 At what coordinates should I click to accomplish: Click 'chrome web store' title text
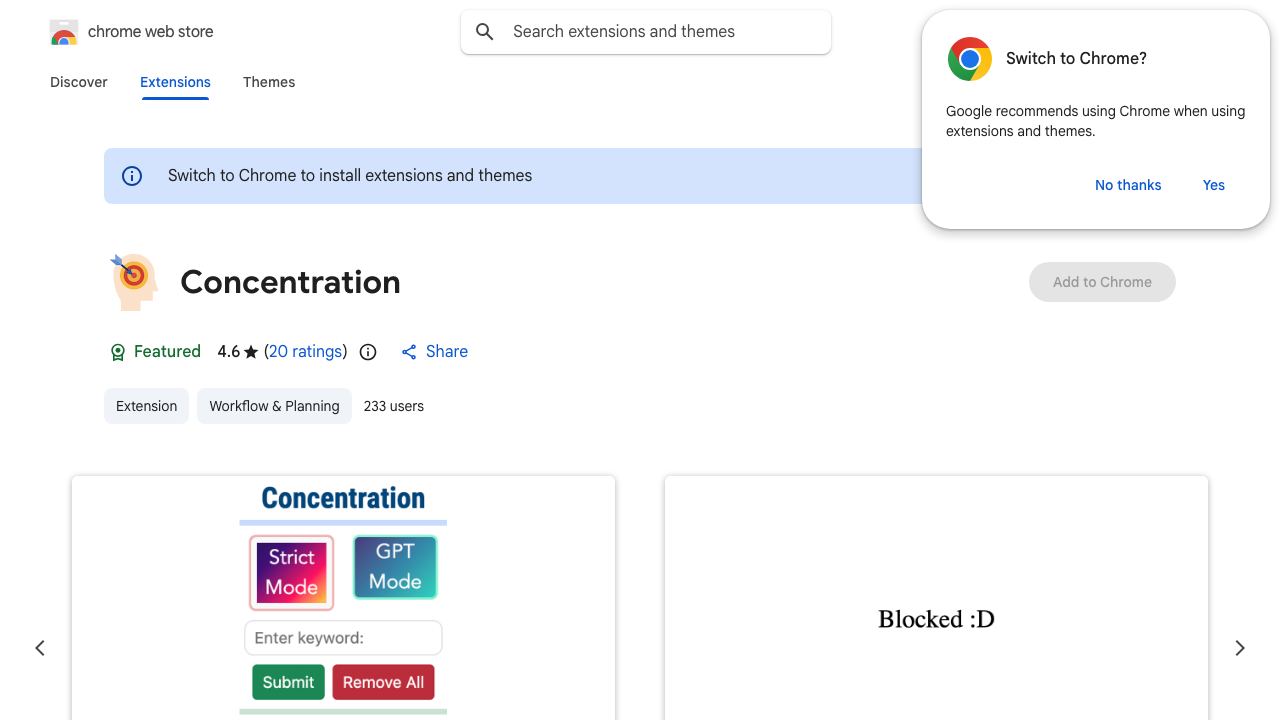click(x=151, y=32)
